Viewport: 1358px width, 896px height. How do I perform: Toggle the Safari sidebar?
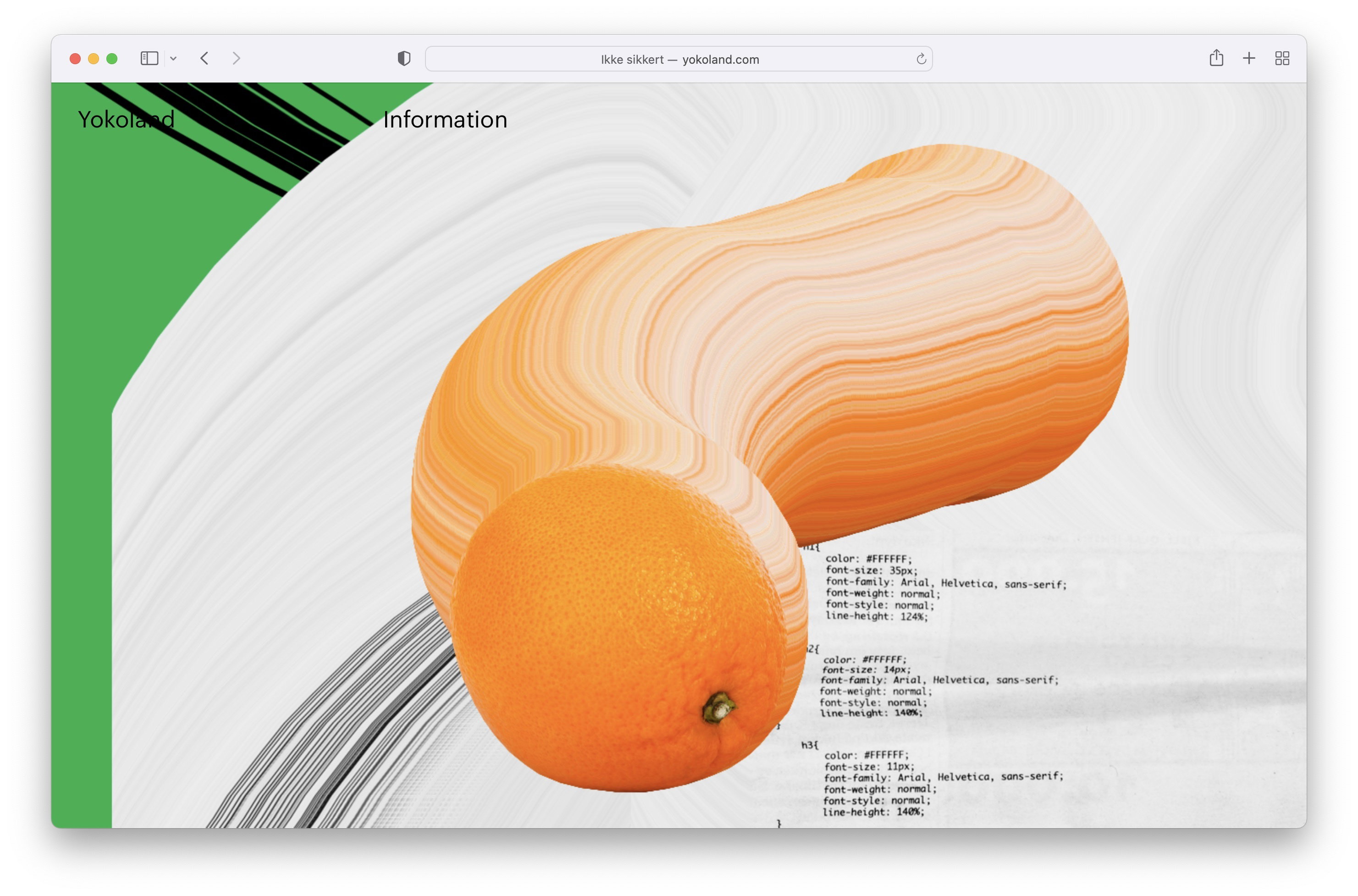pyautogui.click(x=149, y=58)
